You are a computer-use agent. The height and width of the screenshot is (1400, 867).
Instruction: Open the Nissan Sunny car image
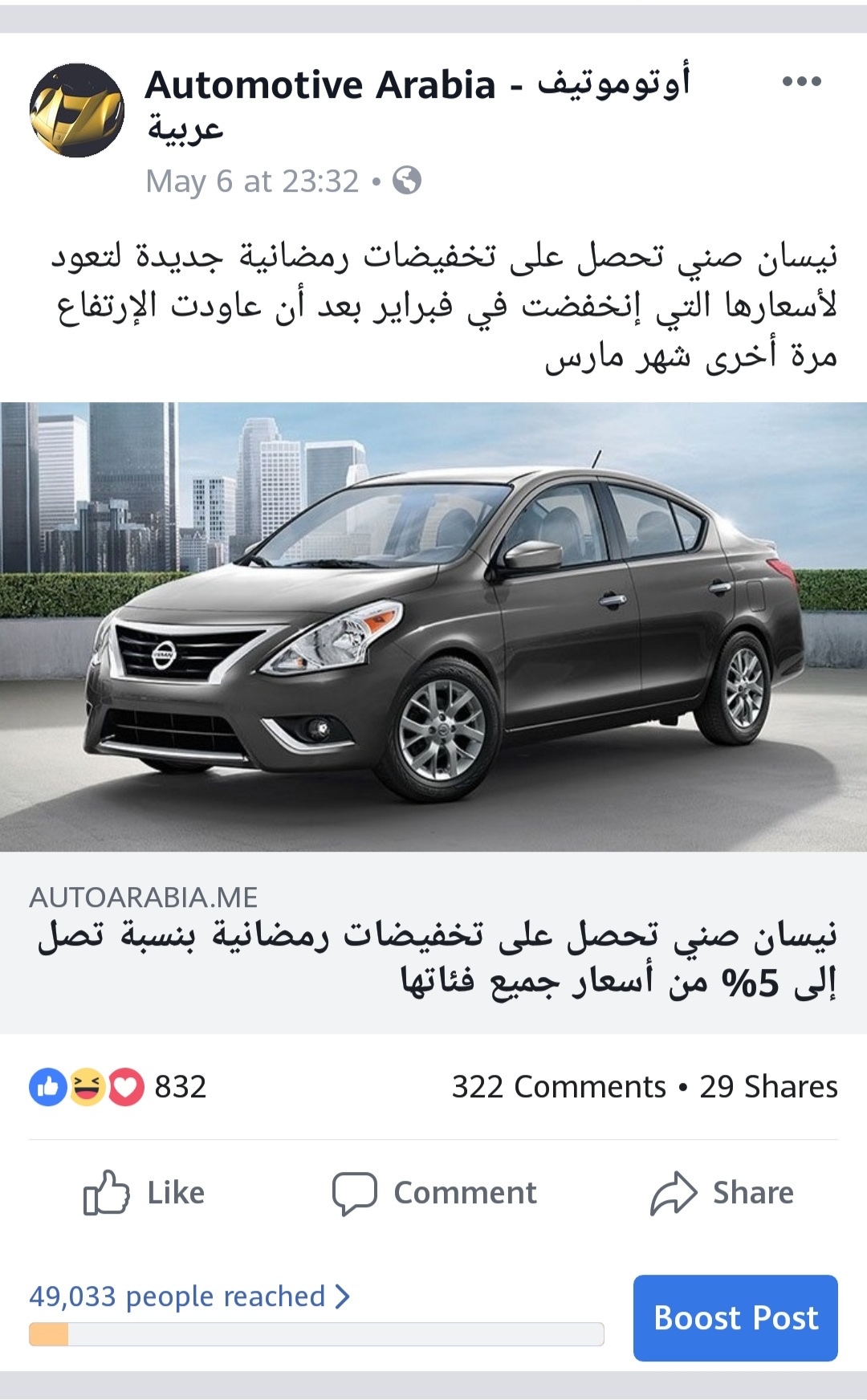[433, 627]
